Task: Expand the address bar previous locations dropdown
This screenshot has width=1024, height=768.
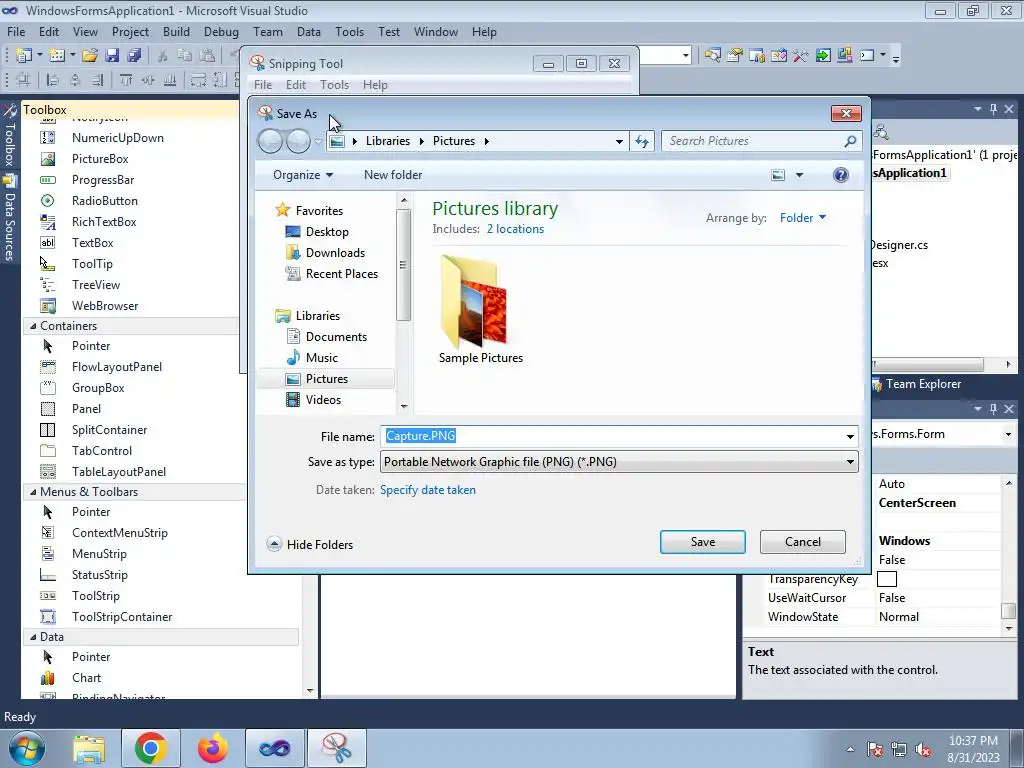Action: point(618,141)
